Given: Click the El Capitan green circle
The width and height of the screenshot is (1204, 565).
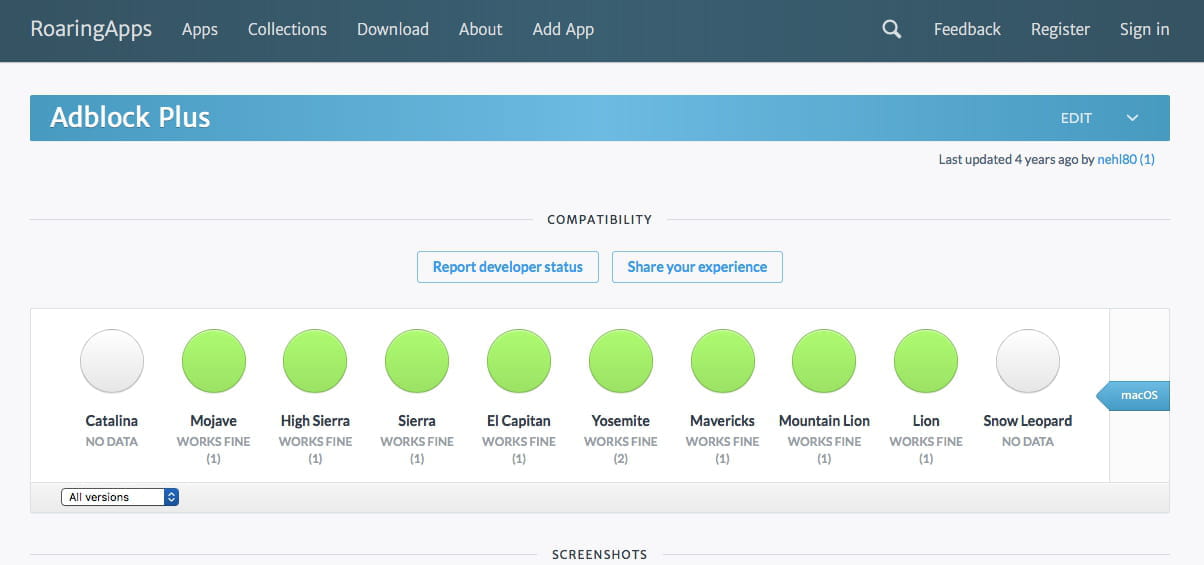Looking at the screenshot, I should 519,361.
